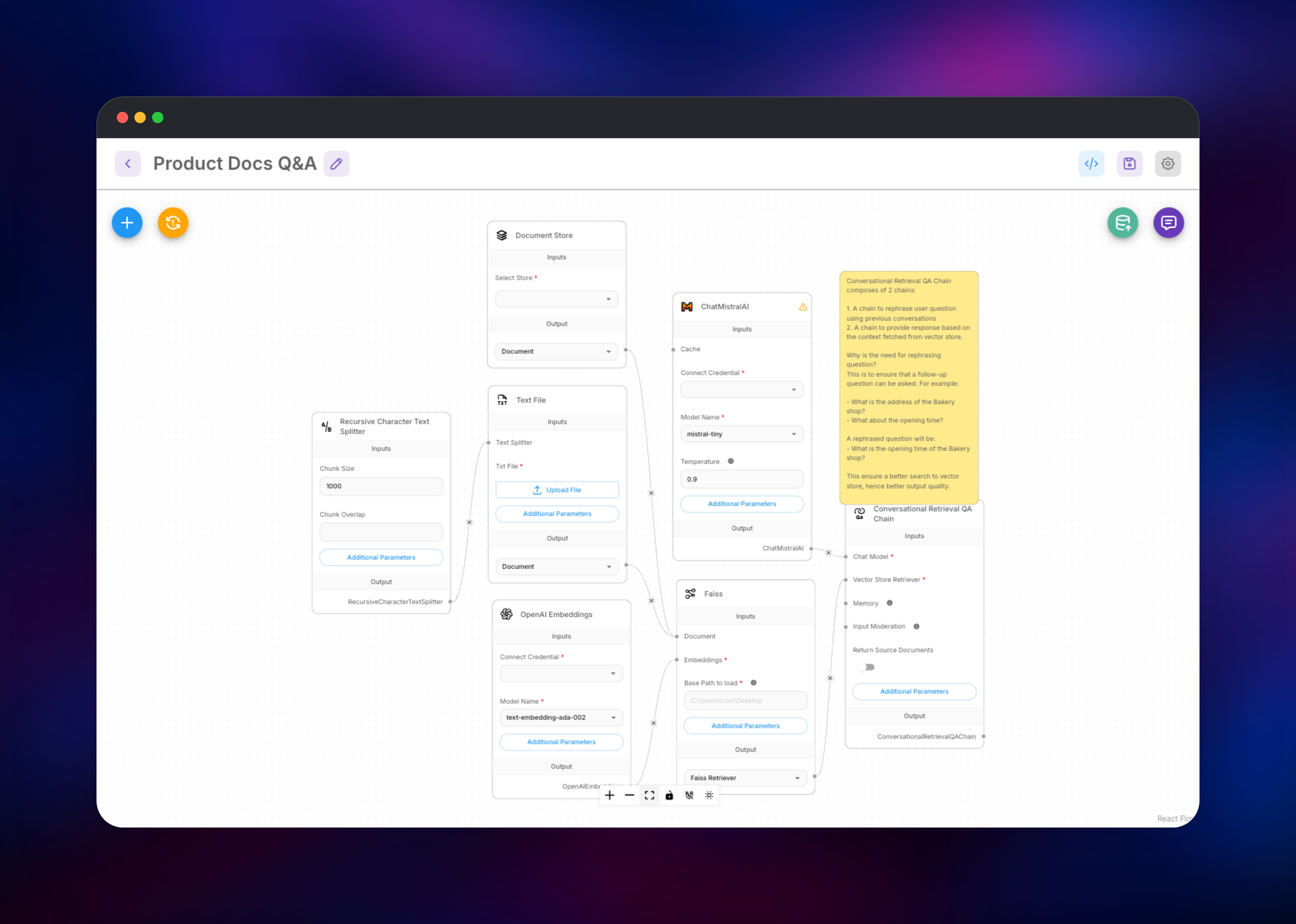The height and width of the screenshot is (924, 1296).
Task: Delete the edge between ChatMistralAI and Chat Model
Action: 828,553
